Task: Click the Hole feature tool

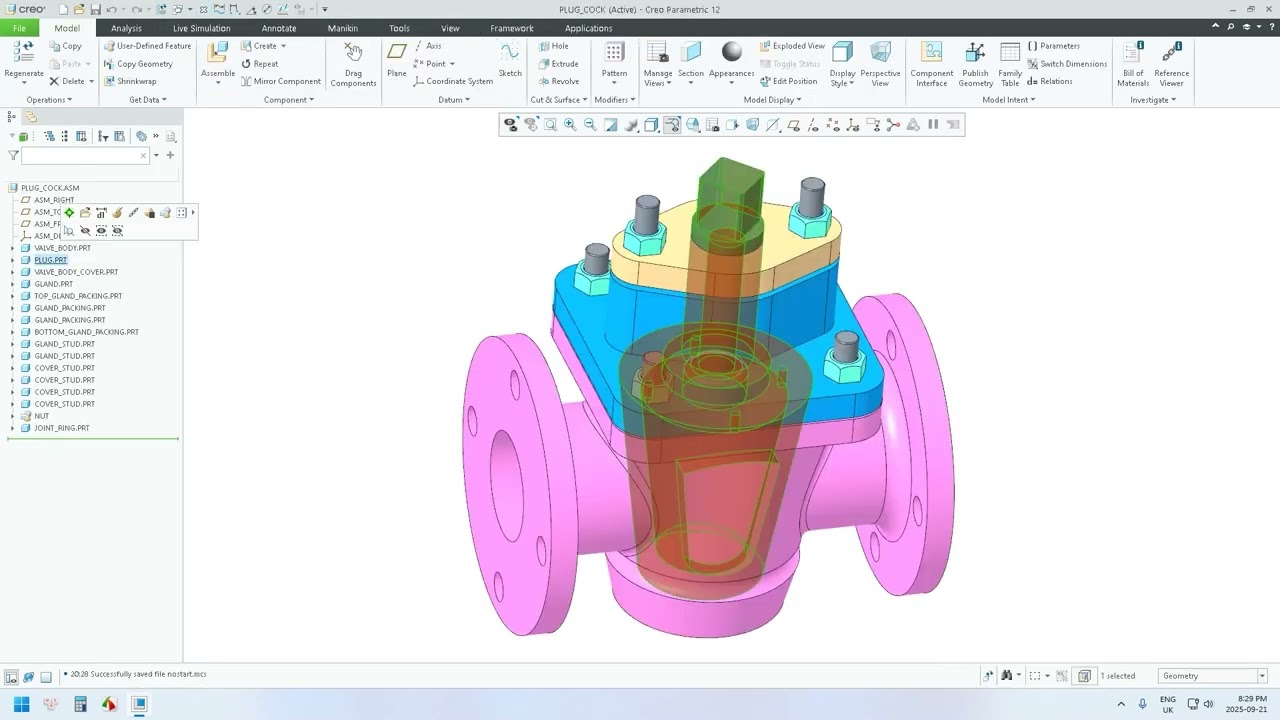Action: point(553,46)
